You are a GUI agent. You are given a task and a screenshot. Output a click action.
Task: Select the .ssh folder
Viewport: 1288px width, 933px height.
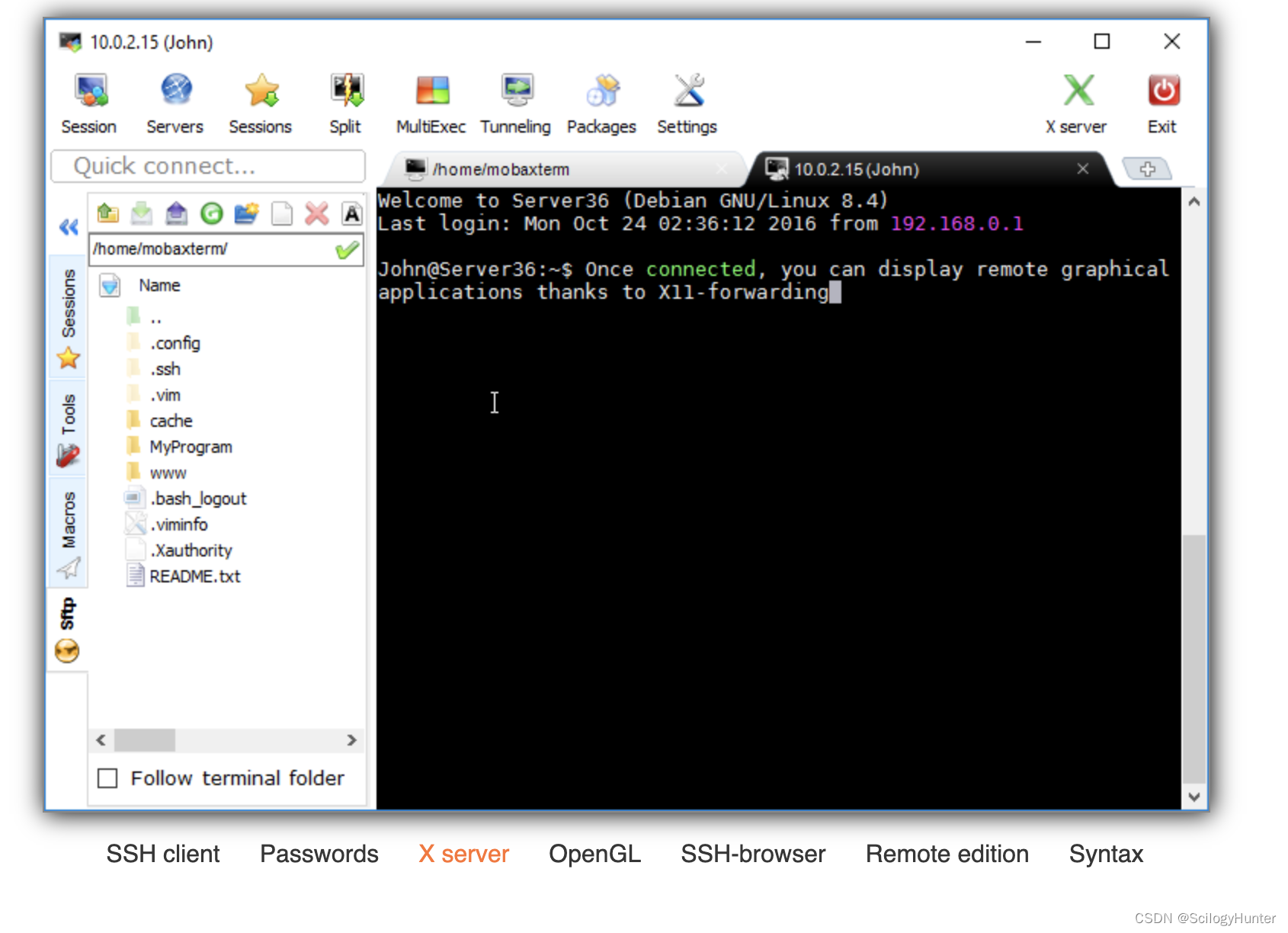(x=165, y=369)
